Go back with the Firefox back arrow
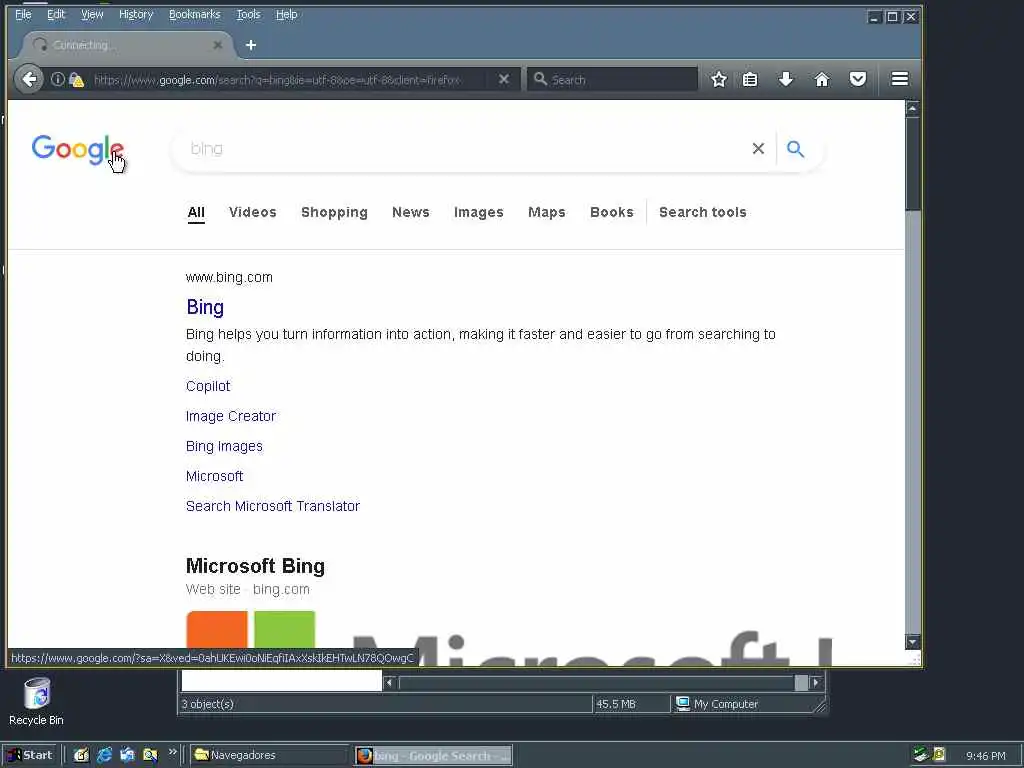Image resolution: width=1024 pixels, height=768 pixels. click(29, 79)
